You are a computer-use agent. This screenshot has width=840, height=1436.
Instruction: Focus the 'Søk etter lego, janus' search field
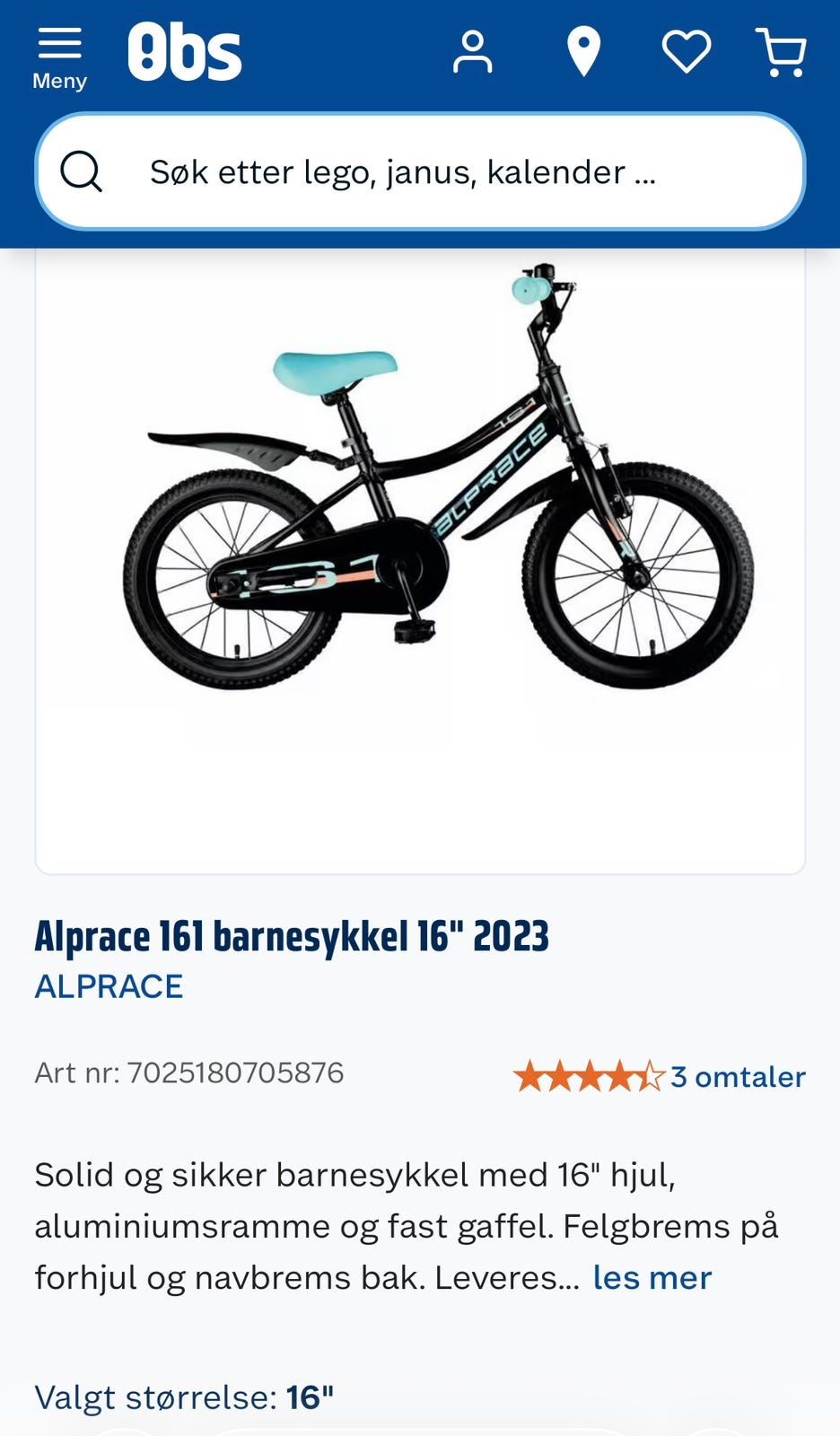point(420,171)
